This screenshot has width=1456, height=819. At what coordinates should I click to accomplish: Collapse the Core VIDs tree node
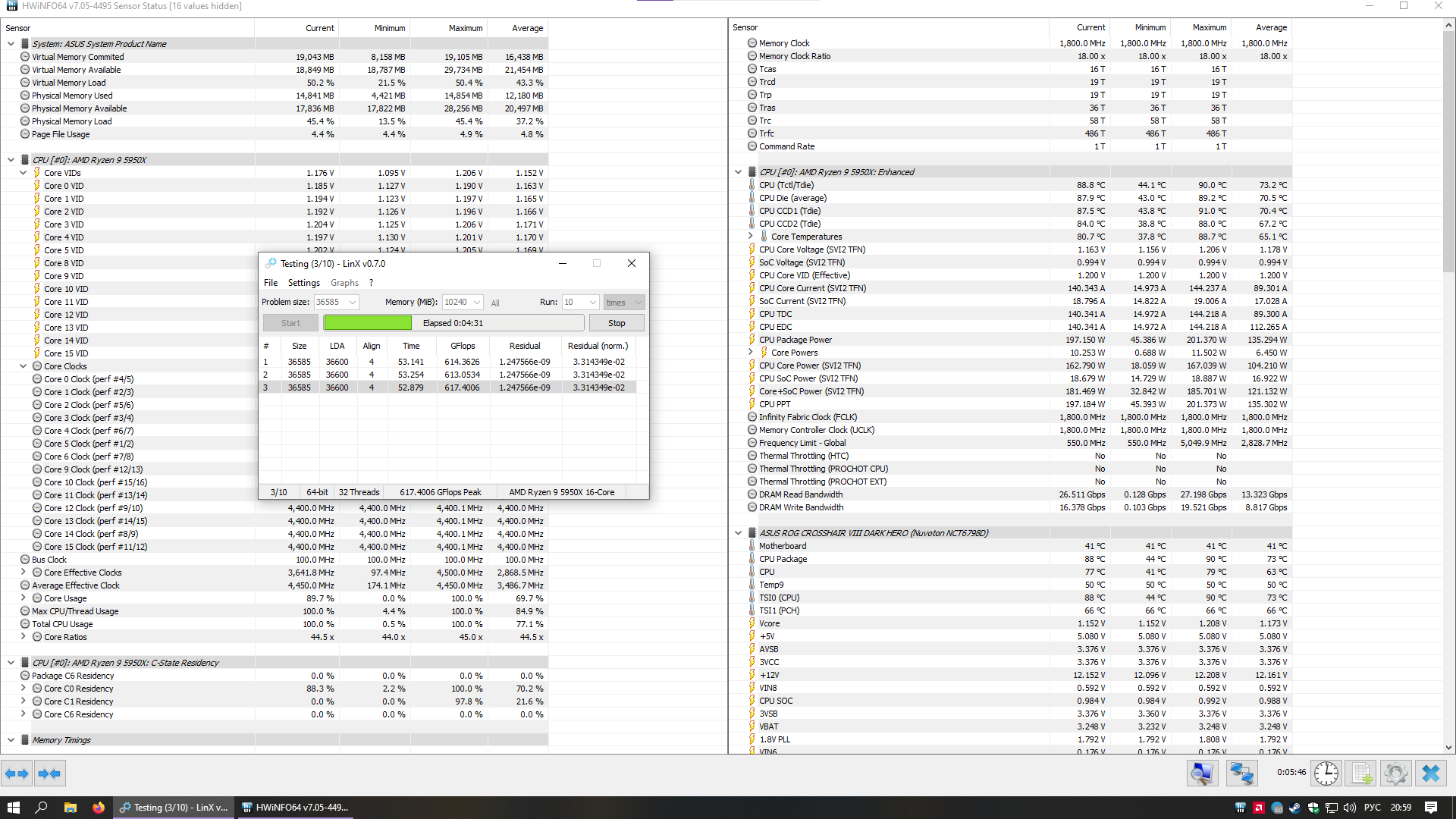point(24,173)
